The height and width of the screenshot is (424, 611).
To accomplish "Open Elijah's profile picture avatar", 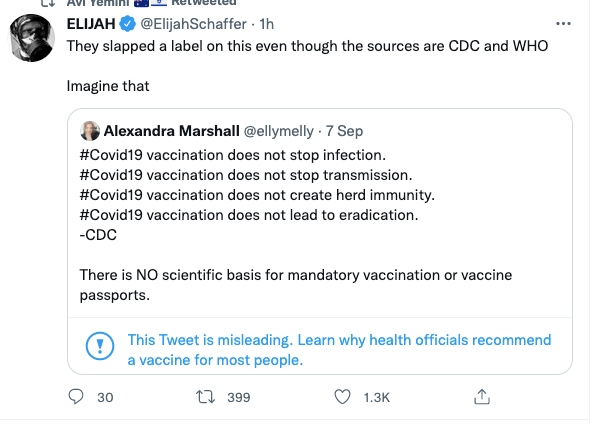I will click(x=33, y=41).
